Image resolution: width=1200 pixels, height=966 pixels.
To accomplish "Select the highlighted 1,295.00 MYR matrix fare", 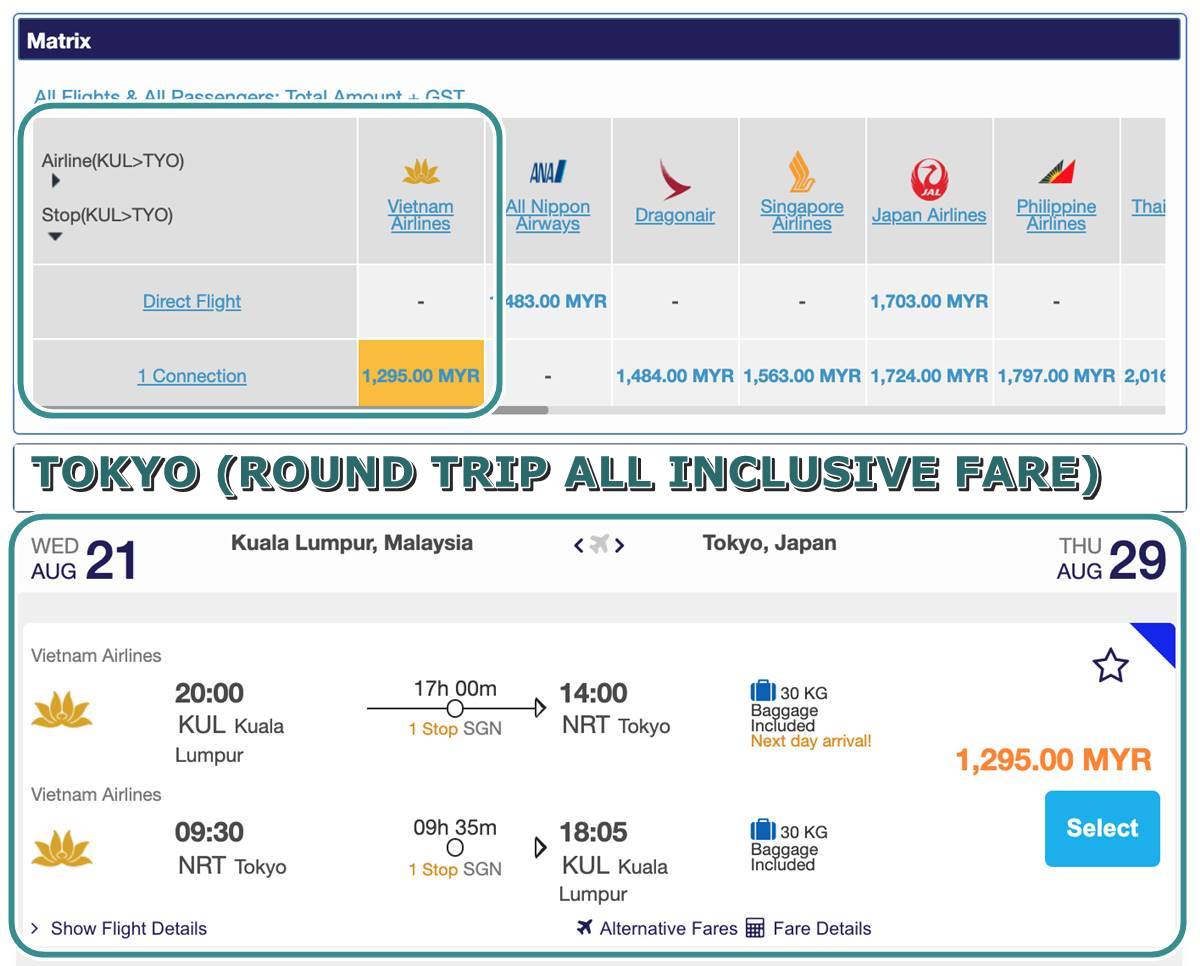I will click(x=421, y=375).
